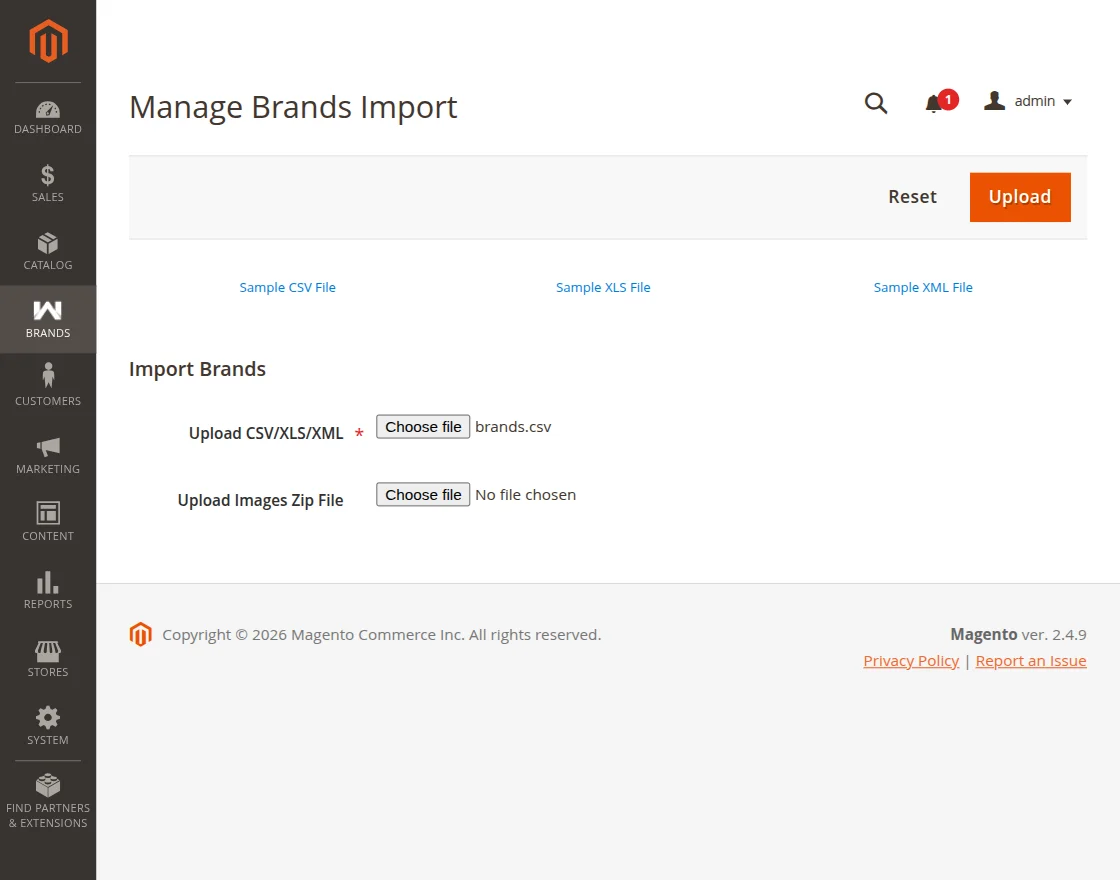Image resolution: width=1120 pixels, height=880 pixels.
Task: Open the Customers sidebar menu
Action: point(48,387)
